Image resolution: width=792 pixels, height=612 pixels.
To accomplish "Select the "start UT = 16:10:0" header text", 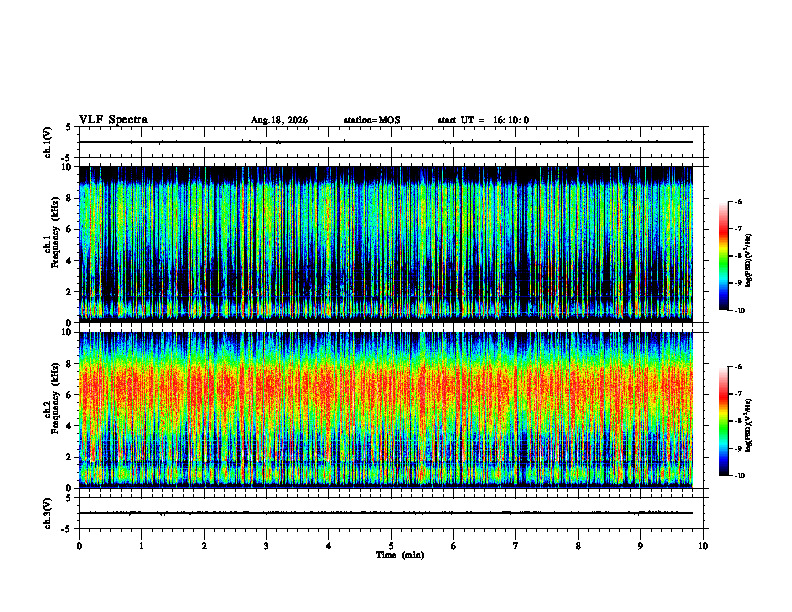I will [x=483, y=120].
